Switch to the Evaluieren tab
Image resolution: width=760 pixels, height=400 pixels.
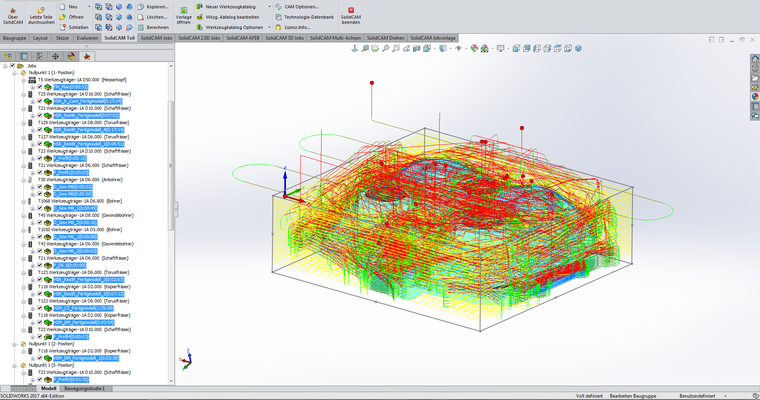click(87, 38)
